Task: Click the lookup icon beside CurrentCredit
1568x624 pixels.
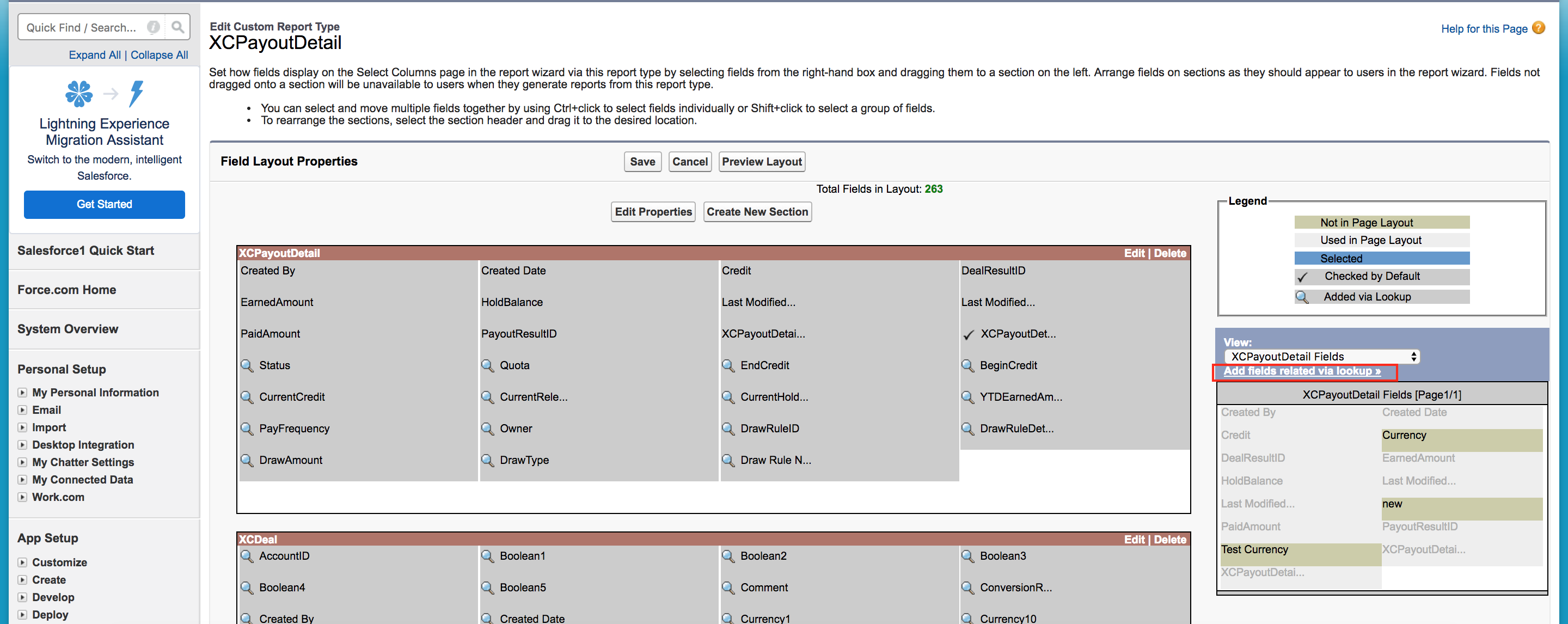Action: coord(247,397)
